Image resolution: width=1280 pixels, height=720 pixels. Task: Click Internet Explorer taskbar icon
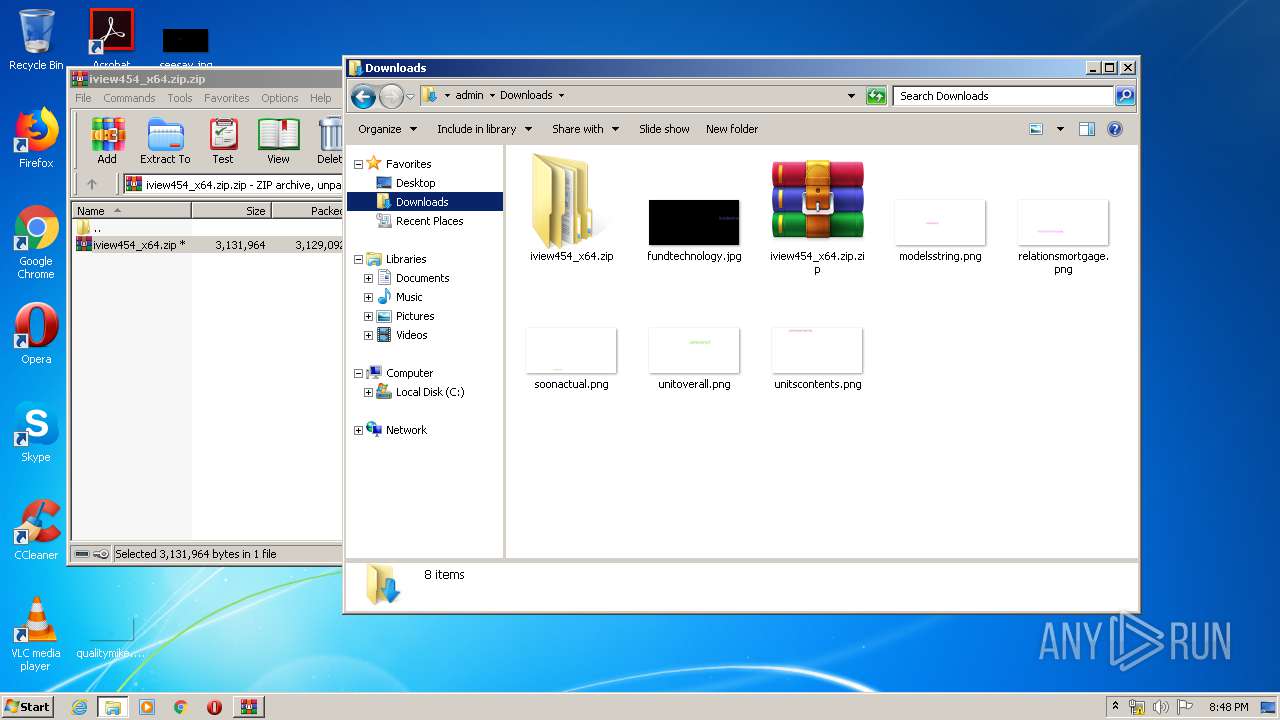(x=79, y=707)
